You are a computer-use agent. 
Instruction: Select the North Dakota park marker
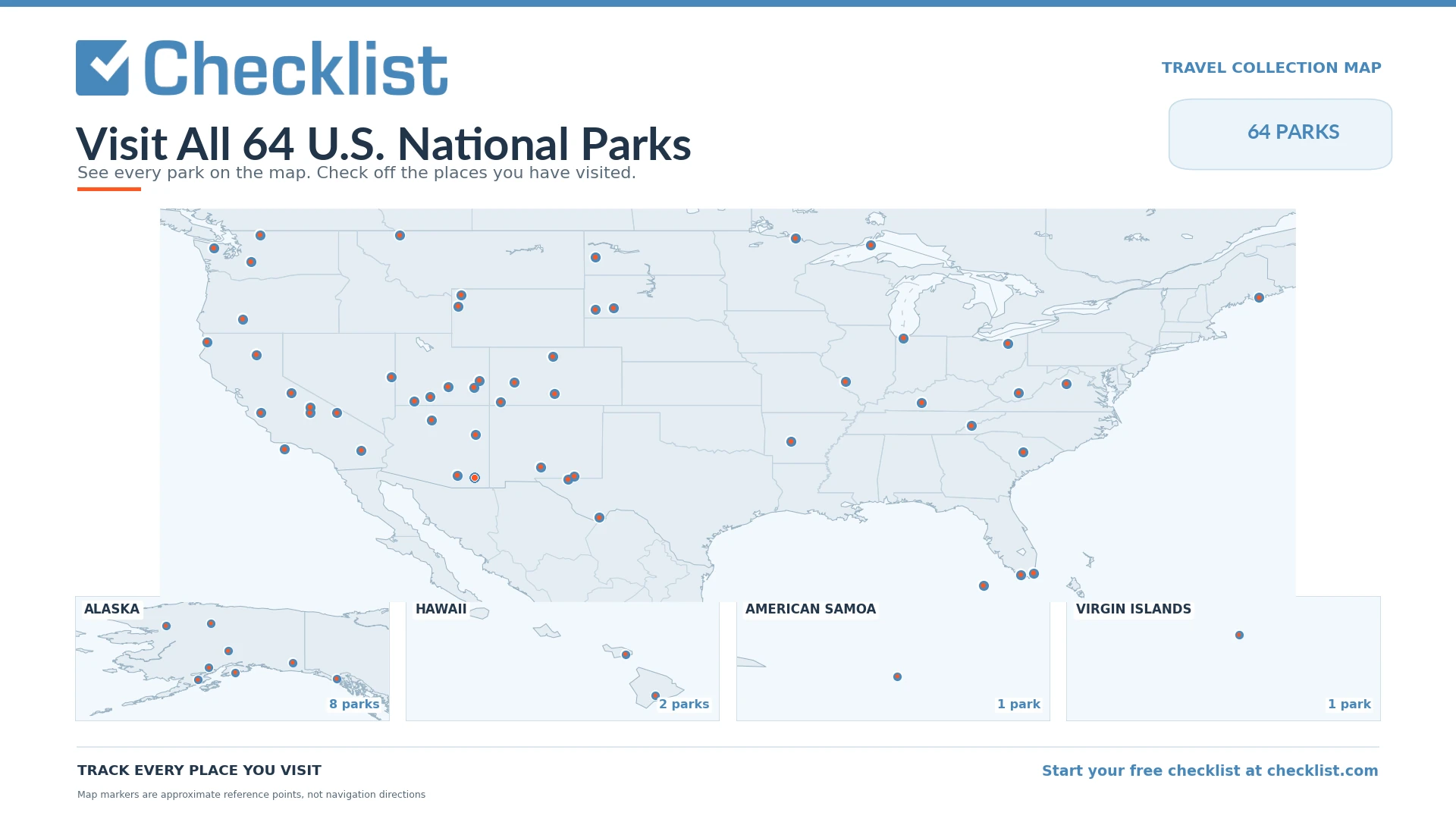click(x=595, y=257)
